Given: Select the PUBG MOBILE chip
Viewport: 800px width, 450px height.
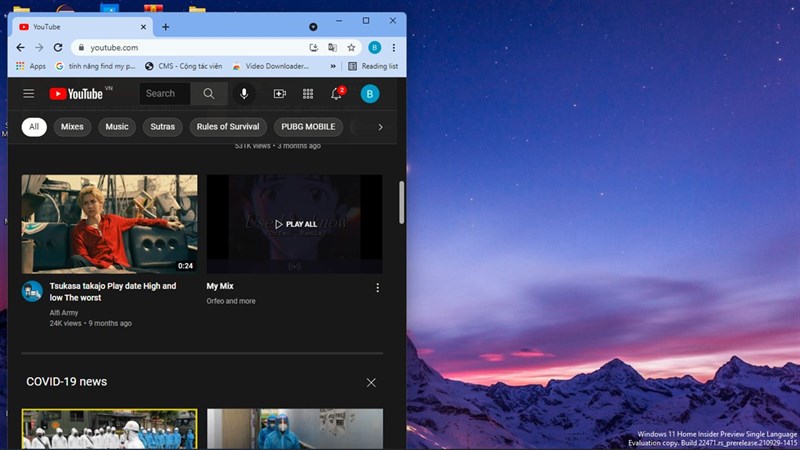Looking at the screenshot, I should pyautogui.click(x=308, y=127).
